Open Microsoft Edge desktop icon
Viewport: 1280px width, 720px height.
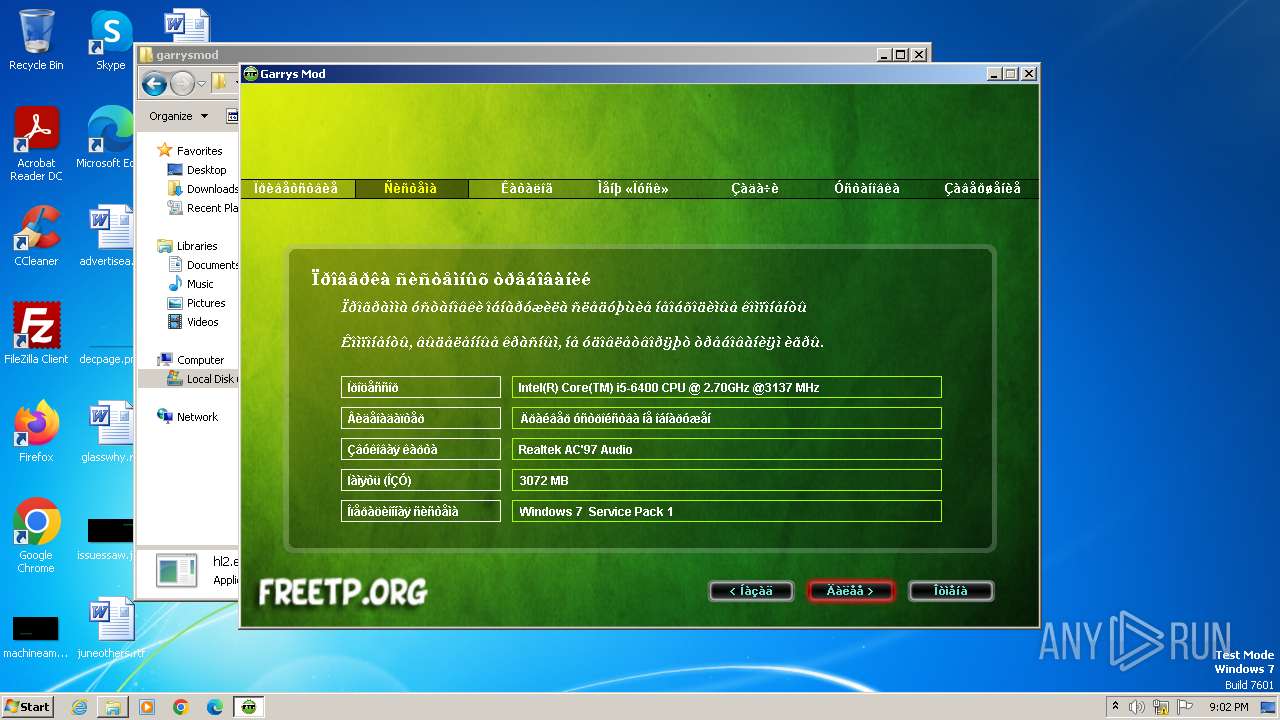pyautogui.click(x=108, y=138)
